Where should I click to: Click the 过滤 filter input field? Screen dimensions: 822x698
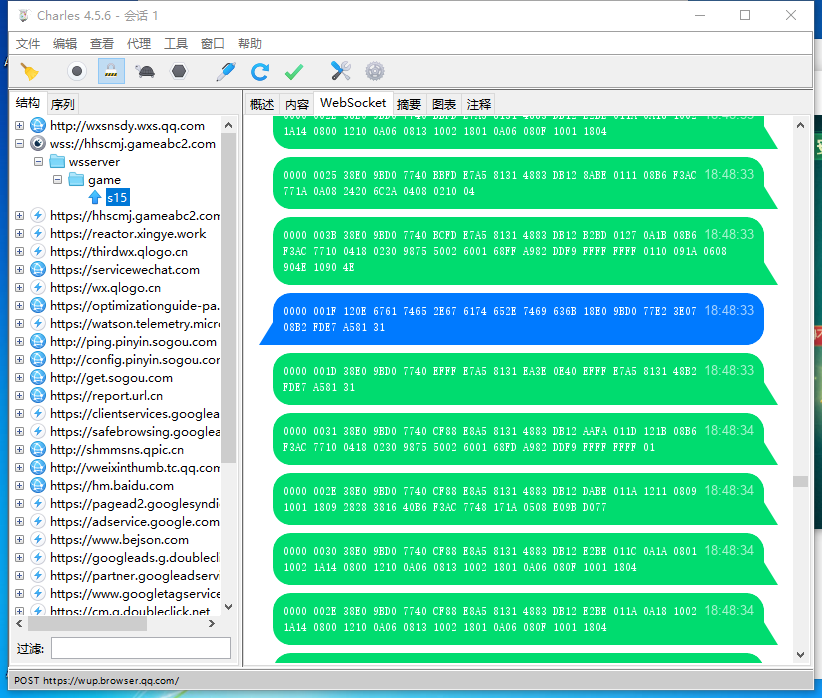[141, 648]
